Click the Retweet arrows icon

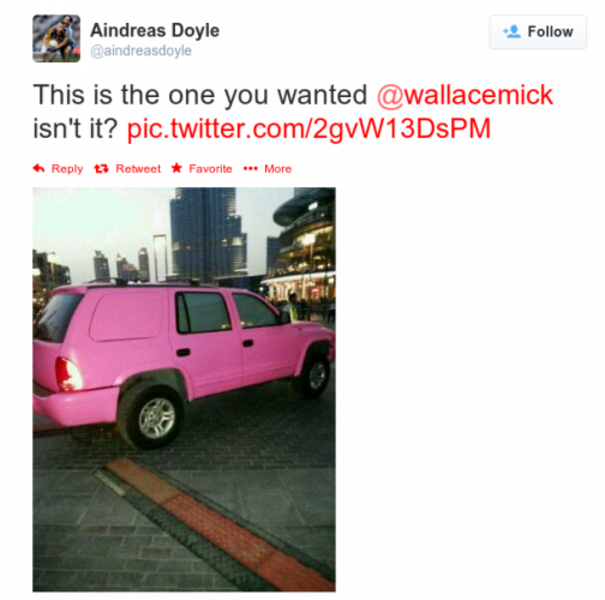click(x=101, y=169)
